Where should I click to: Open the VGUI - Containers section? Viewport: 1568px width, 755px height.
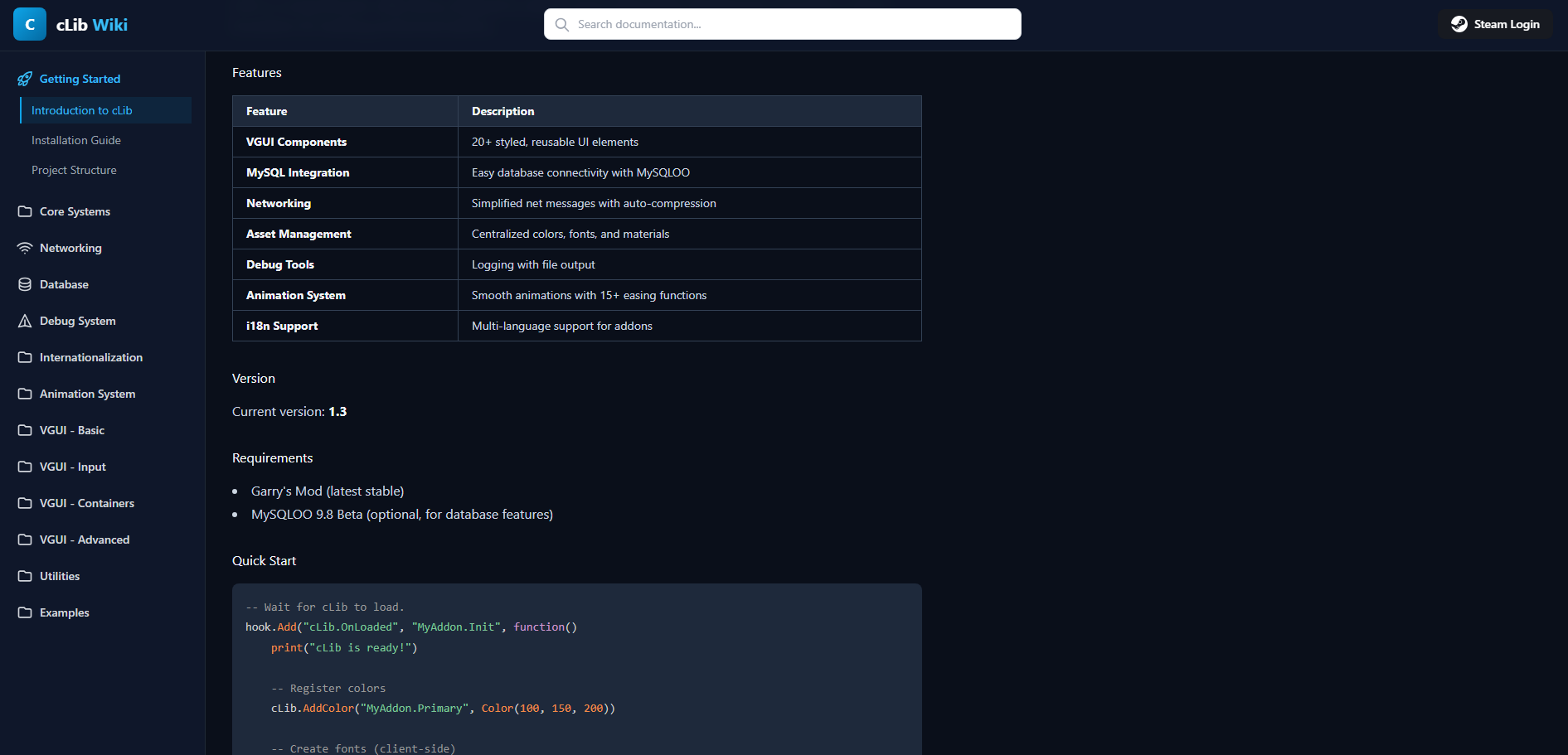(102, 503)
